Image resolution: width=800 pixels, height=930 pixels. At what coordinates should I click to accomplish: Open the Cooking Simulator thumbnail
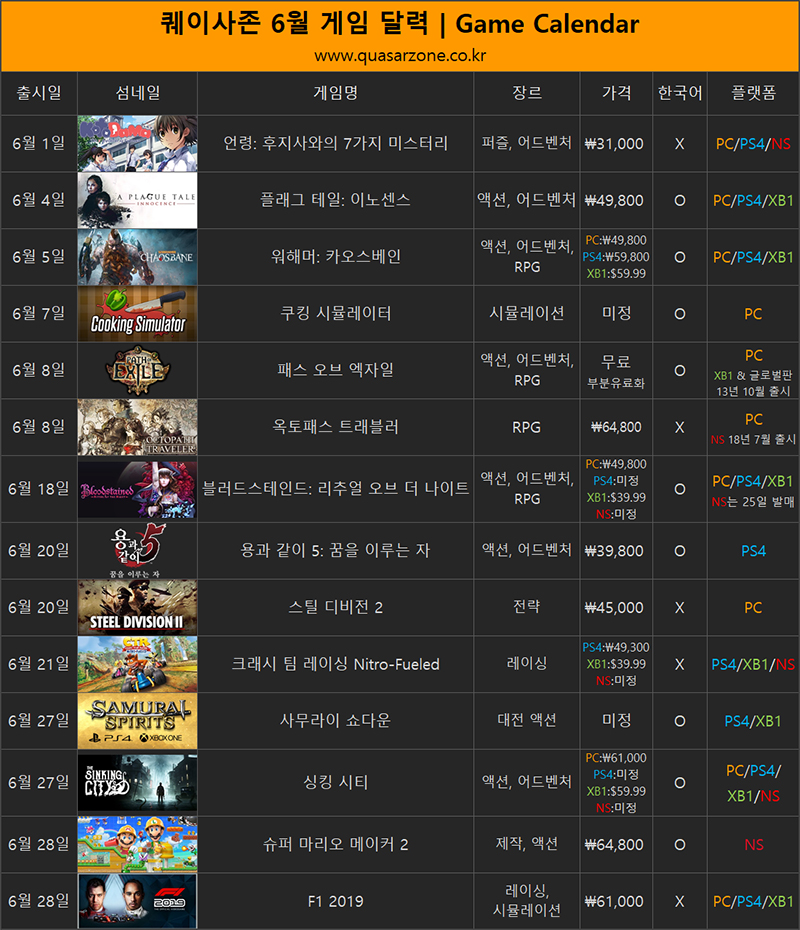tap(138, 314)
